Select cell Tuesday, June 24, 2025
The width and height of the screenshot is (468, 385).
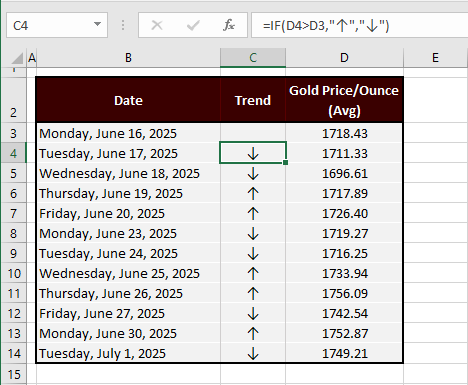point(128,253)
